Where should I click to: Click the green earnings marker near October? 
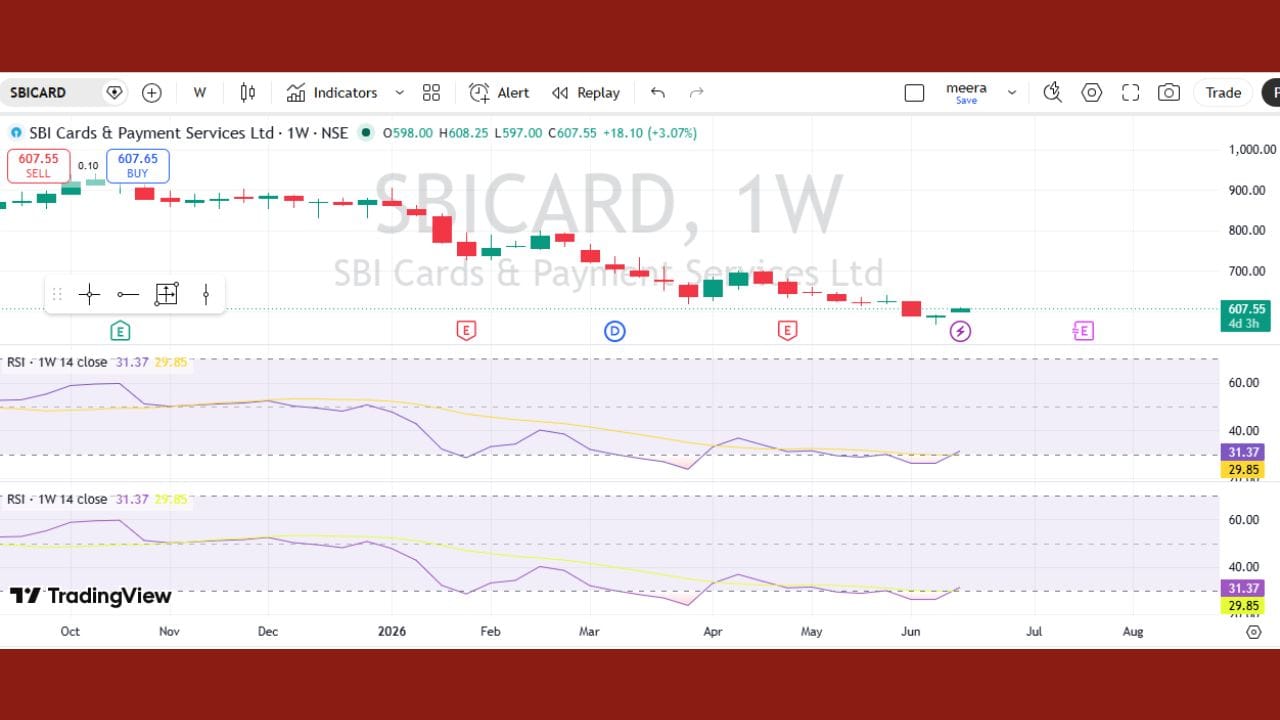pyautogui.click(x=119, y=330)
